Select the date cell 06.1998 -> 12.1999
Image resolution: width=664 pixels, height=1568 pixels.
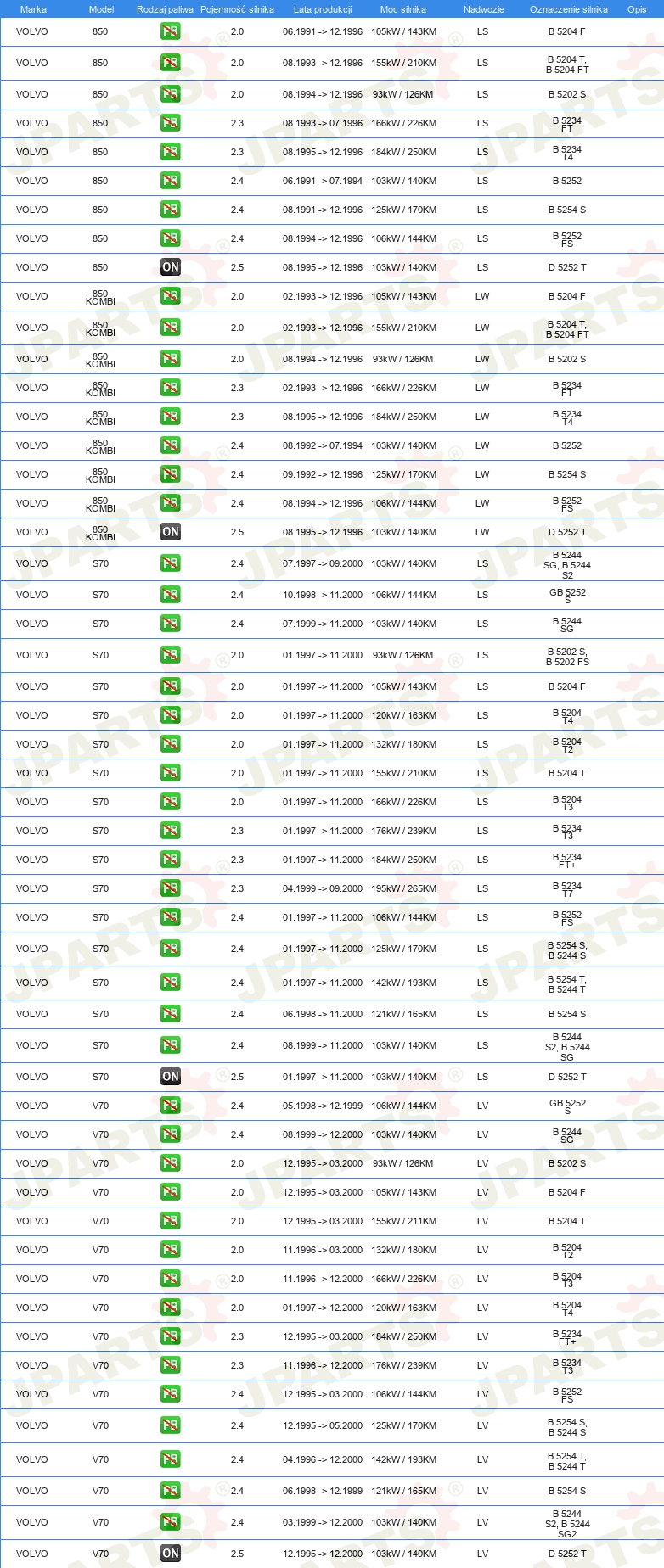pos(323,1491)
